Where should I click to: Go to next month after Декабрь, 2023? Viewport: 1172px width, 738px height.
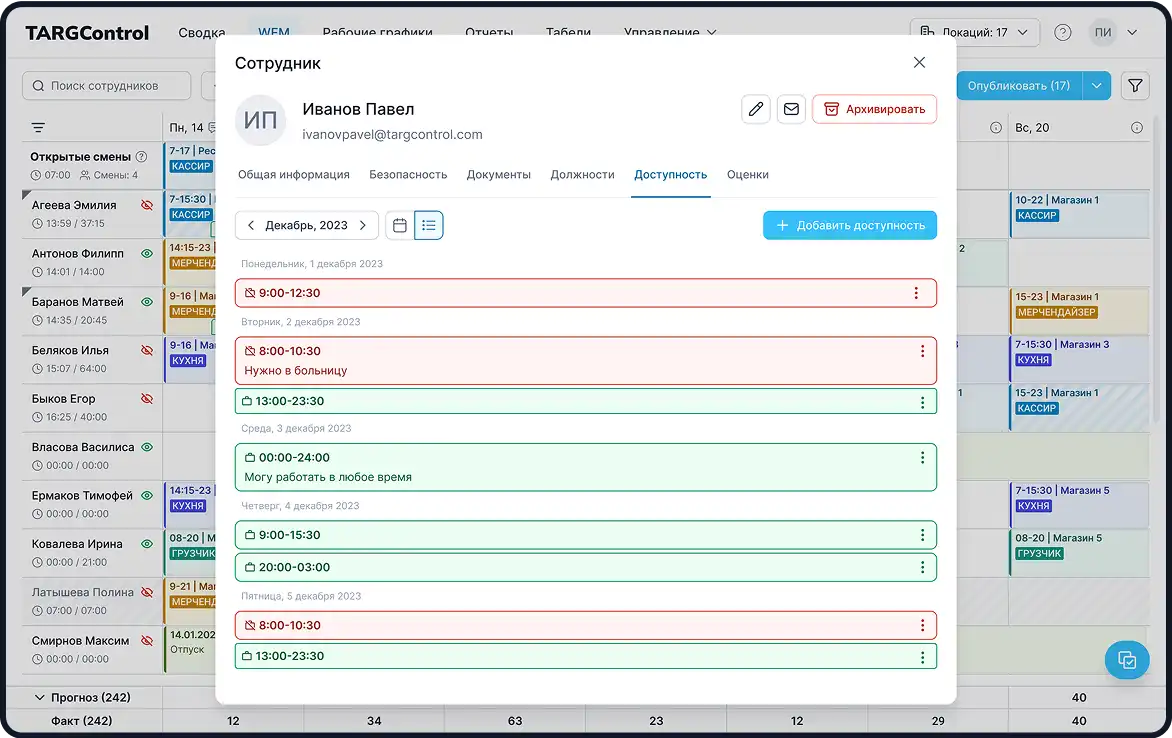tap(363, 225)
